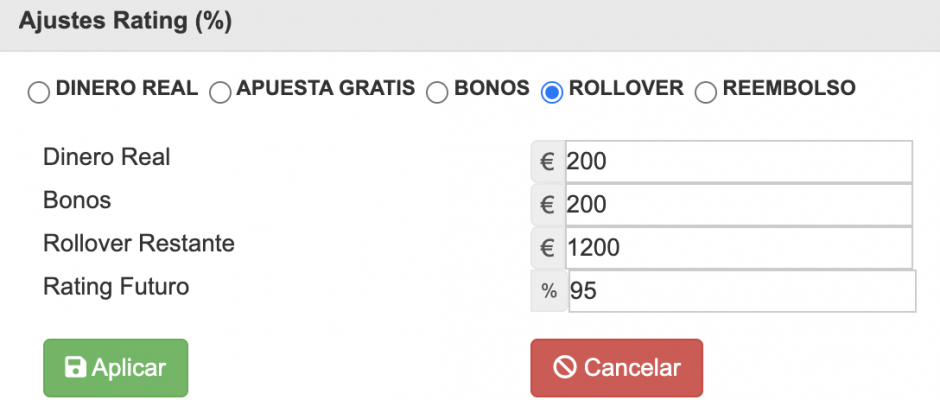The height and width of the screenshot is (400, 940).
Task: Click the Rating Futuro text label
Action: [x=116, y=287]
